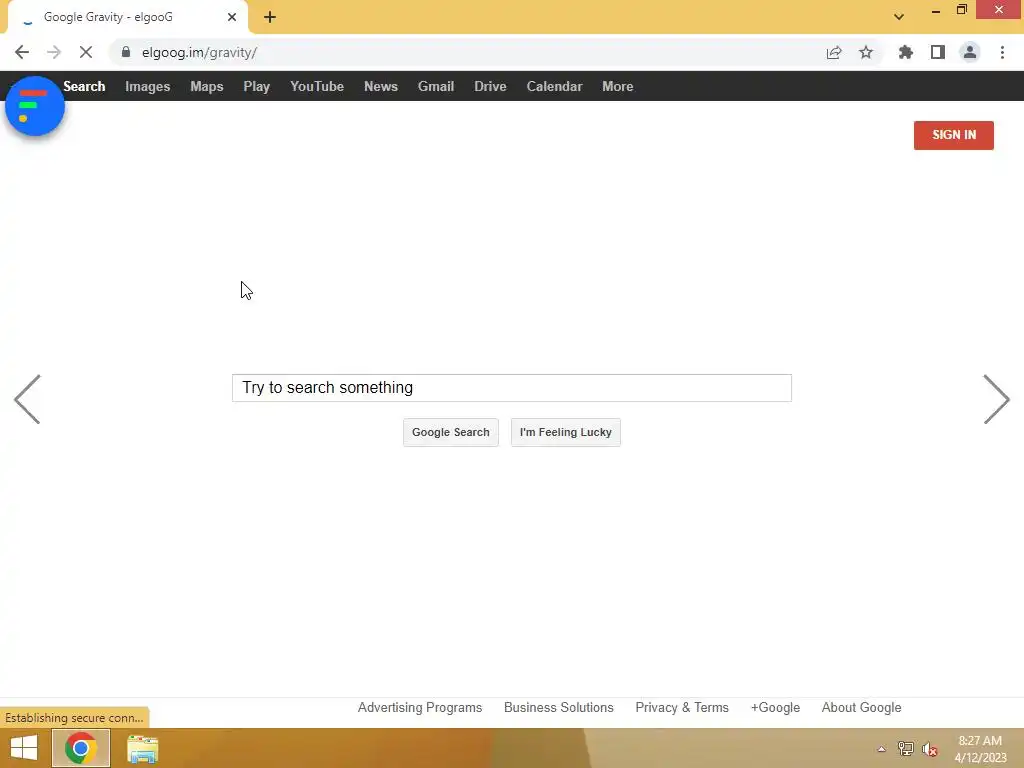This screenshot has height=768, width=1024.
Task: Click the blue elgooG round menu icon
Action: 35,106
